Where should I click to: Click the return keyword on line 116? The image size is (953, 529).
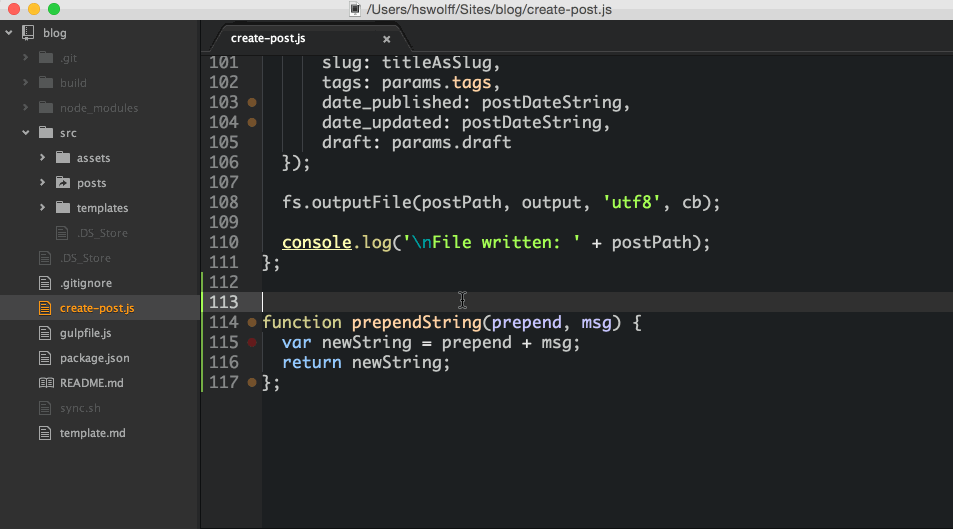coord(312,362)
